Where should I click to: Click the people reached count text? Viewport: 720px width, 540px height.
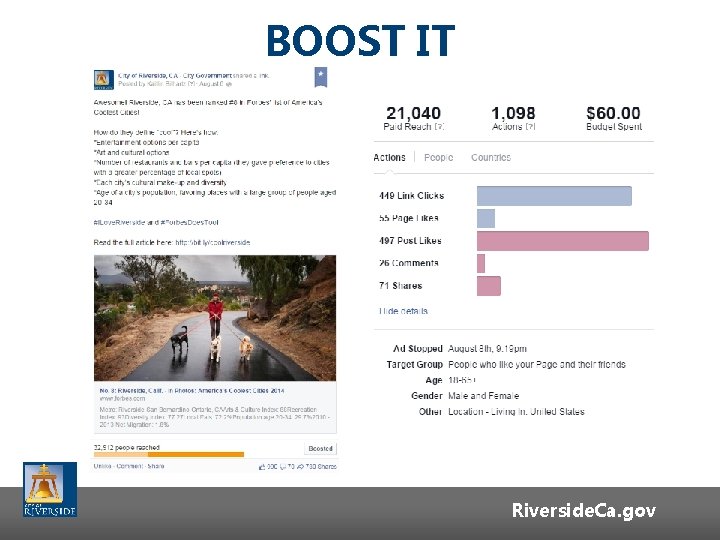(127, 447)
